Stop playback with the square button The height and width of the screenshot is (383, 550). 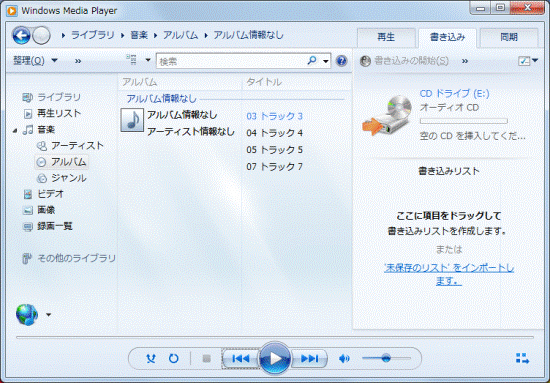click(x=207, y=358)
